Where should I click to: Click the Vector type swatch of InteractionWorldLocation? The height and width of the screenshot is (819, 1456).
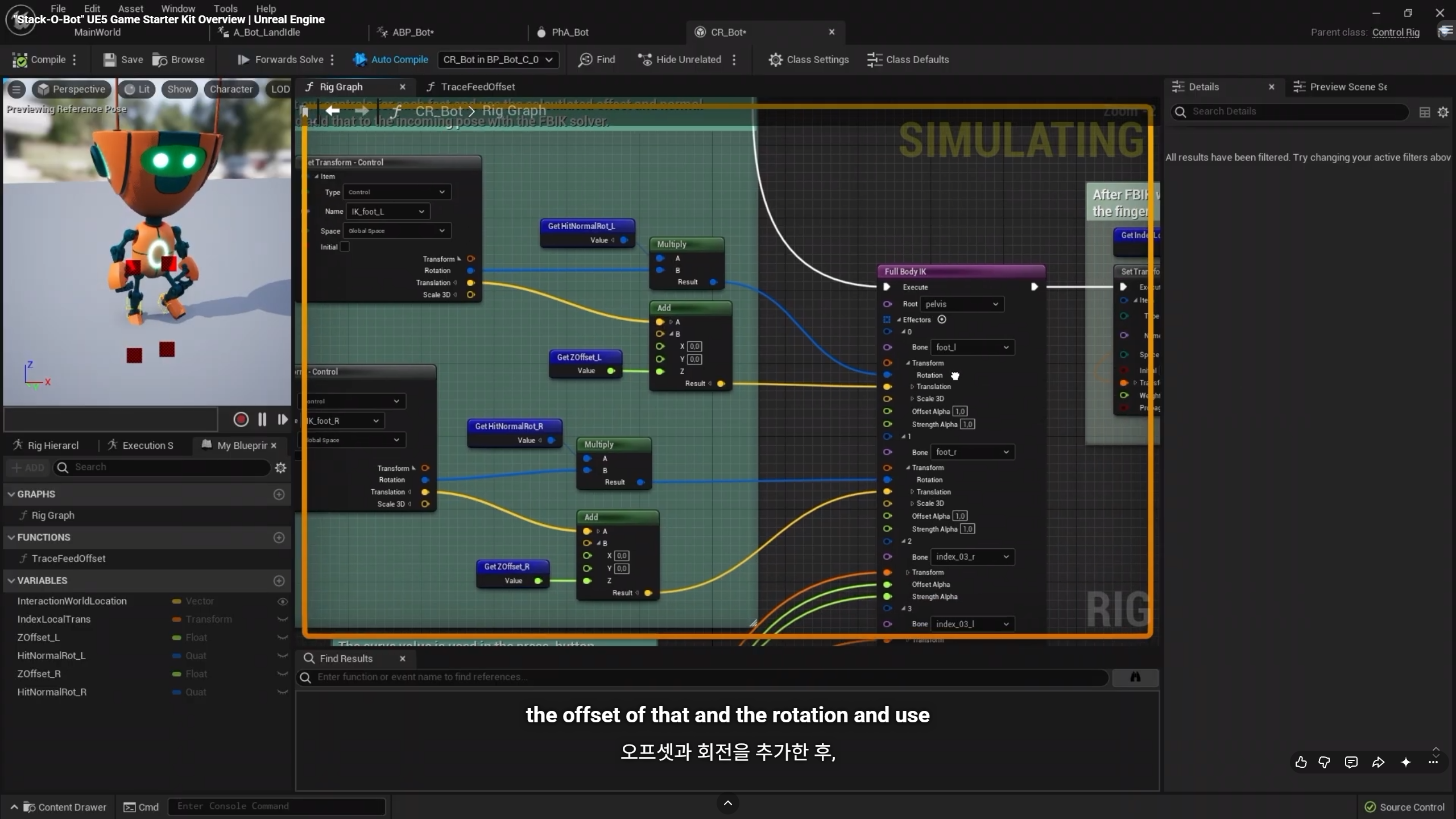[176, 601]
